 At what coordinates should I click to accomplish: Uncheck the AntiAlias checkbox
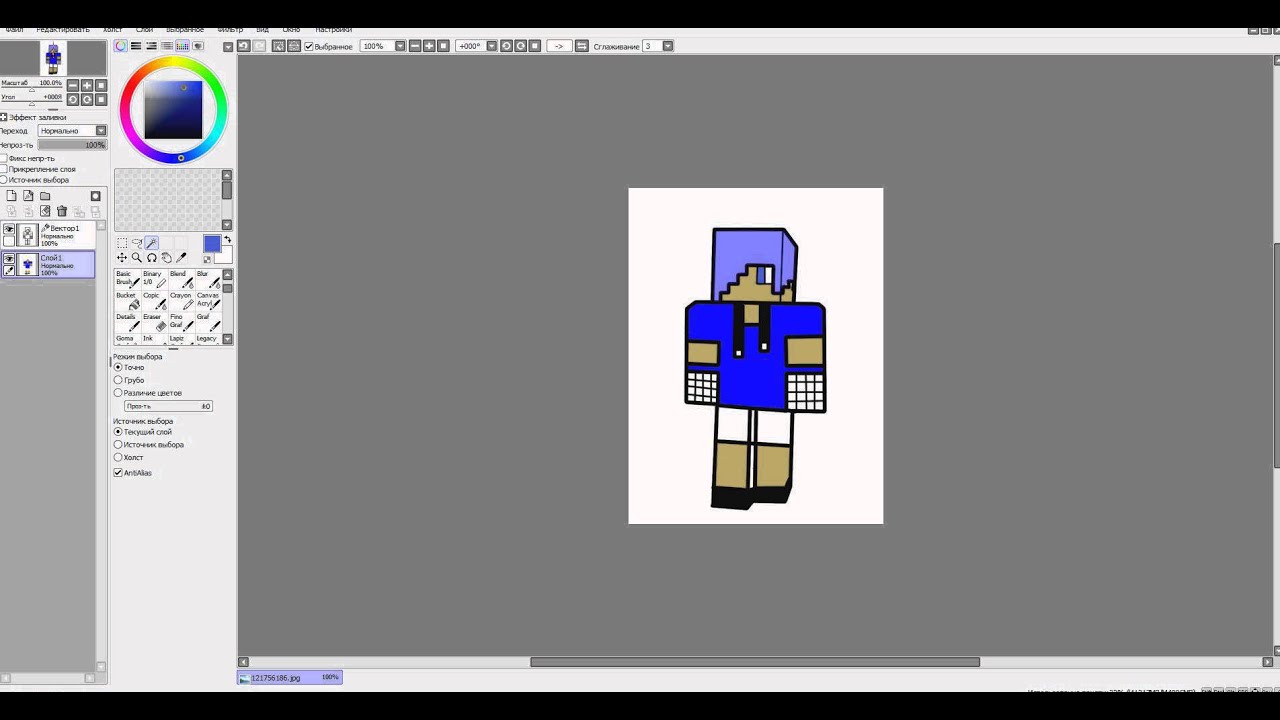click(x=118, y=472)
